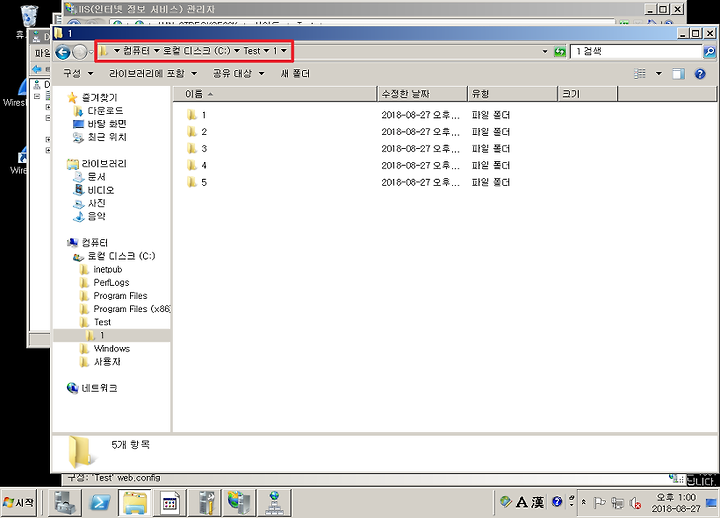Open the 사용자 folder in the tree
Image resolution: width=720 pixels, height=518 pixels.
(107, 362)
